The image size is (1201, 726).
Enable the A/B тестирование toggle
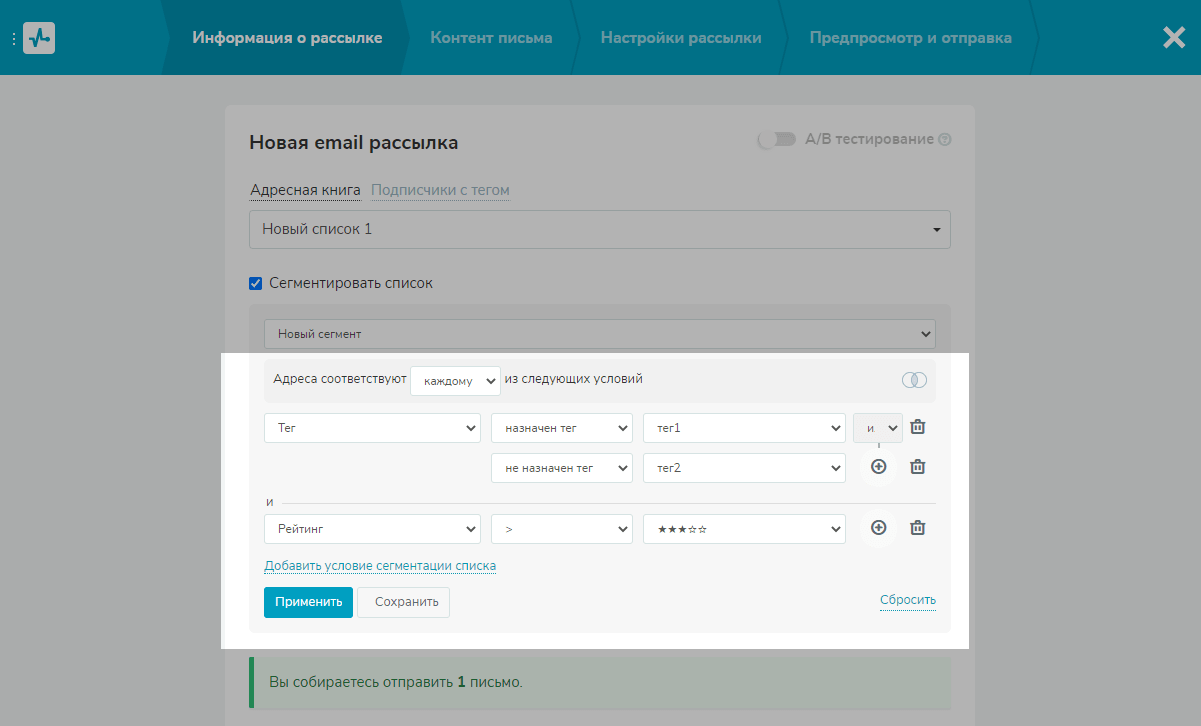pyautogui.click(x=776, y=140)
